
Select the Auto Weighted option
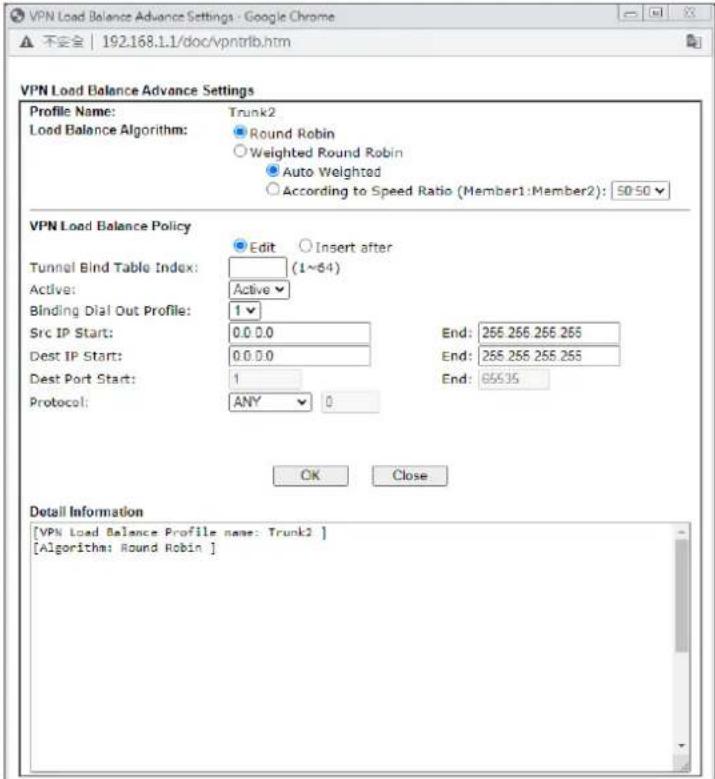[273, 170]
